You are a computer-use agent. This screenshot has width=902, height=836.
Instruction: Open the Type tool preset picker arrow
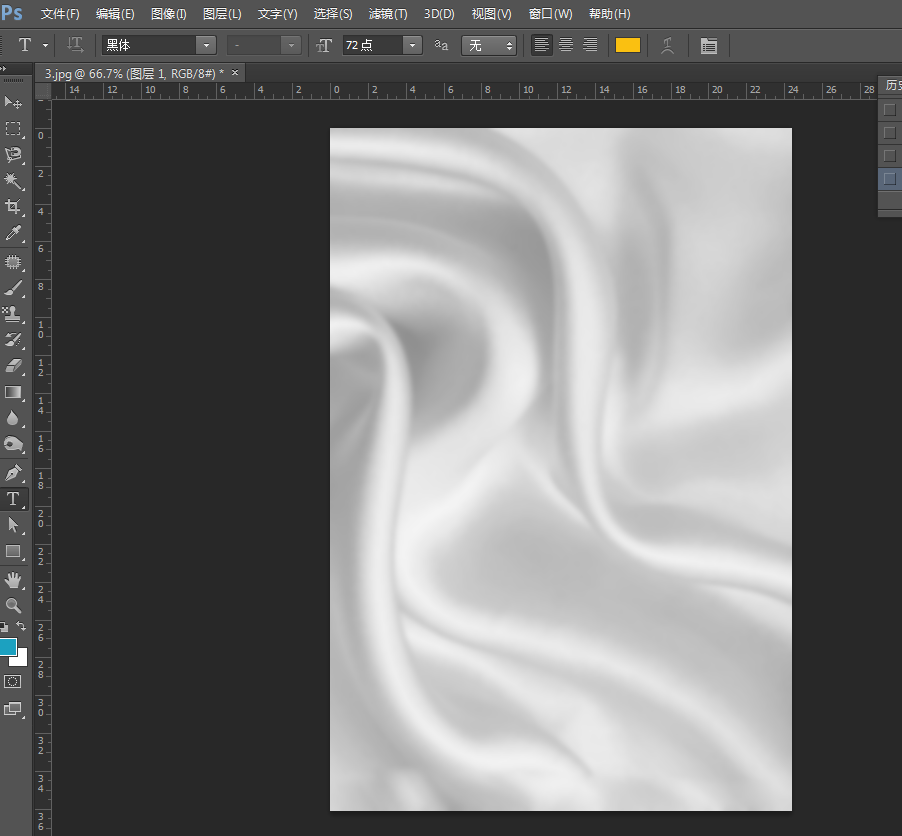(x=45, y=45)
